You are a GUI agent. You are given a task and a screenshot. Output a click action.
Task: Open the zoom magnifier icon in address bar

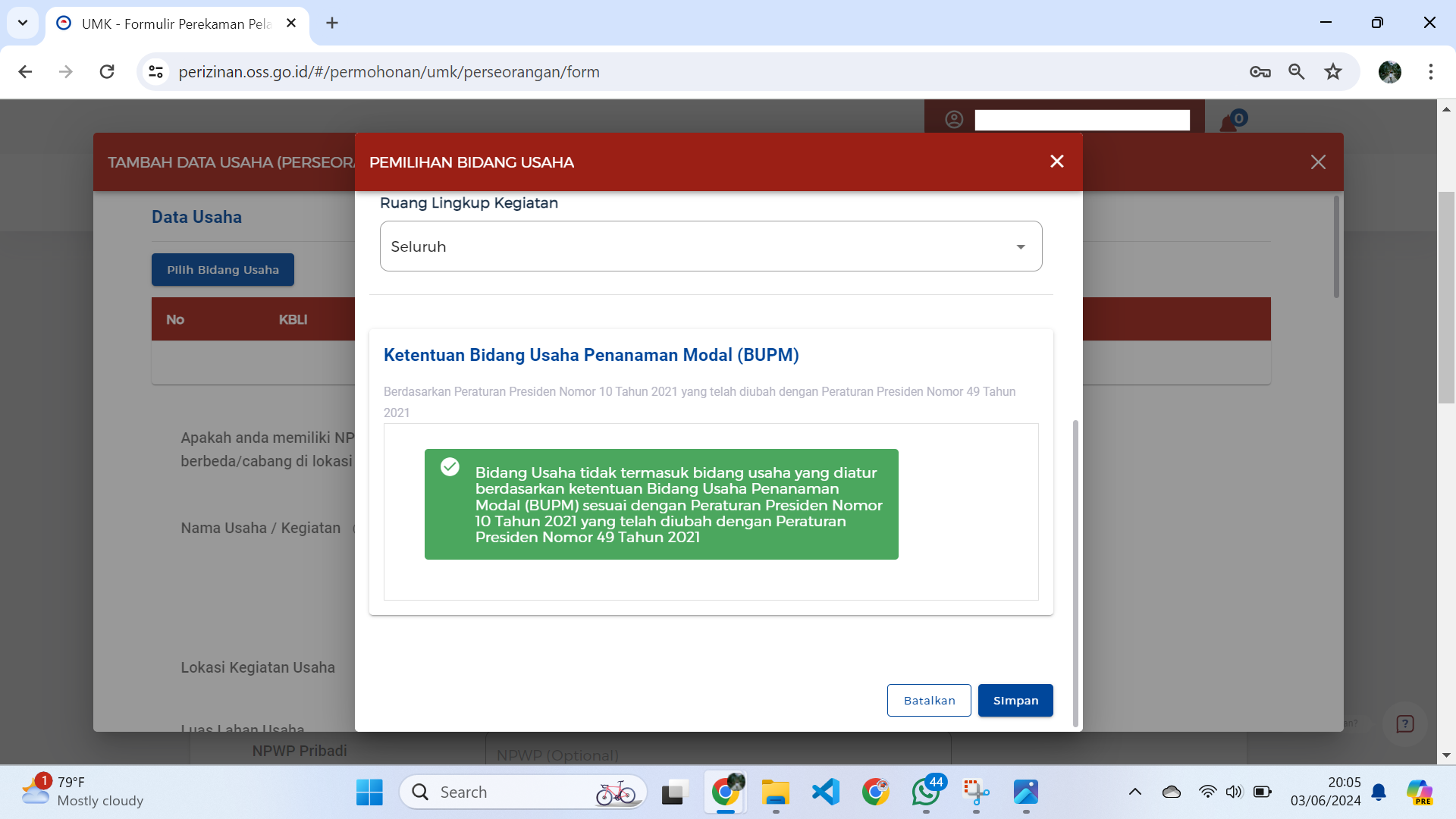click(x=1297, y=72)
